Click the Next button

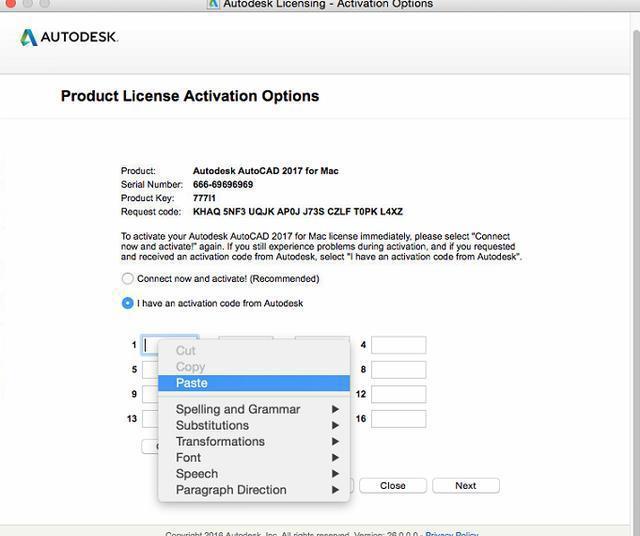pyautogui.click(x=466, y=486)
